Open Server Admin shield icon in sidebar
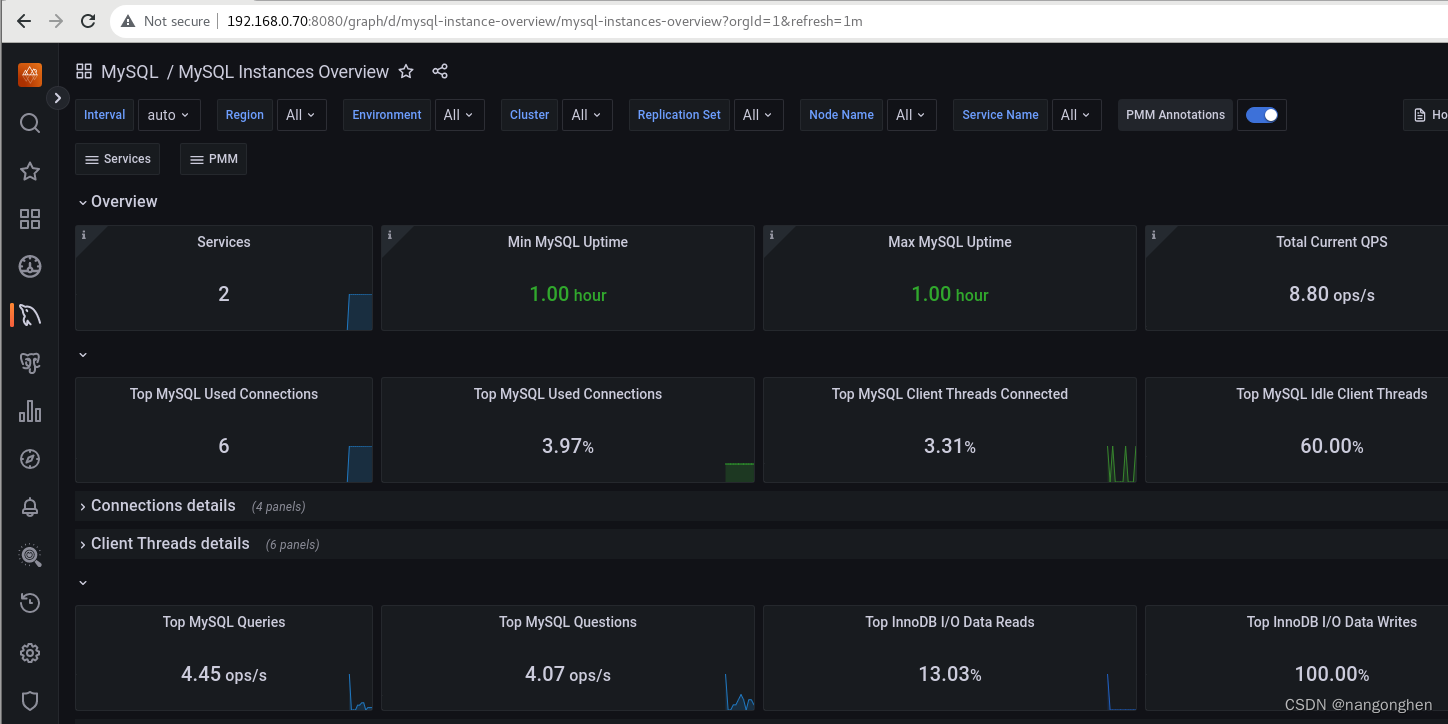This screenshot has width=1448, height=724. 30,701
